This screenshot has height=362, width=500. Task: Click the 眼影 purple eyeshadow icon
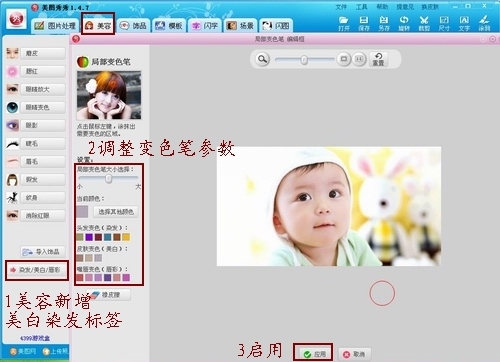(12, 125)
